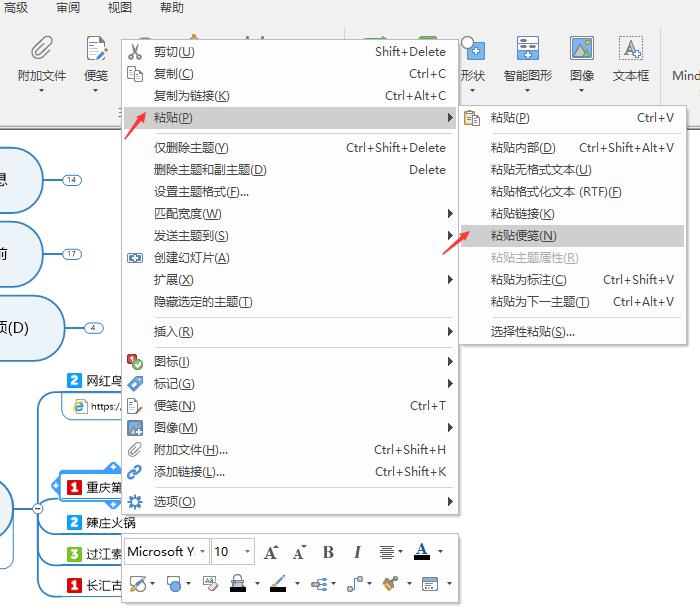Click the chain link icon beside 添加链接(L)
This screenshot has height=616, width=700.
(135, 472)
